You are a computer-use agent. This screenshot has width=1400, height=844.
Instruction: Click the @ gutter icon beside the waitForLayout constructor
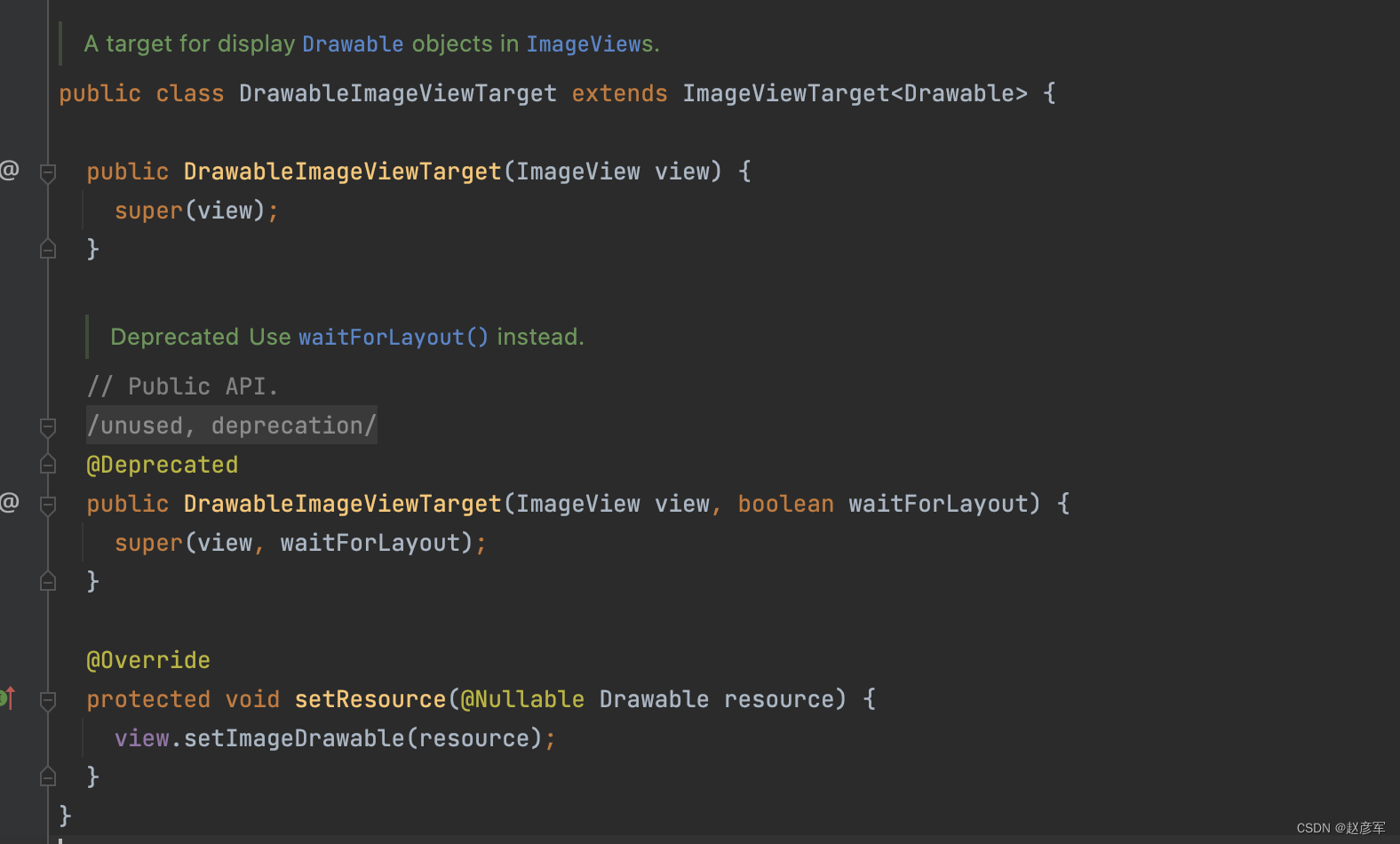(9, 502)
